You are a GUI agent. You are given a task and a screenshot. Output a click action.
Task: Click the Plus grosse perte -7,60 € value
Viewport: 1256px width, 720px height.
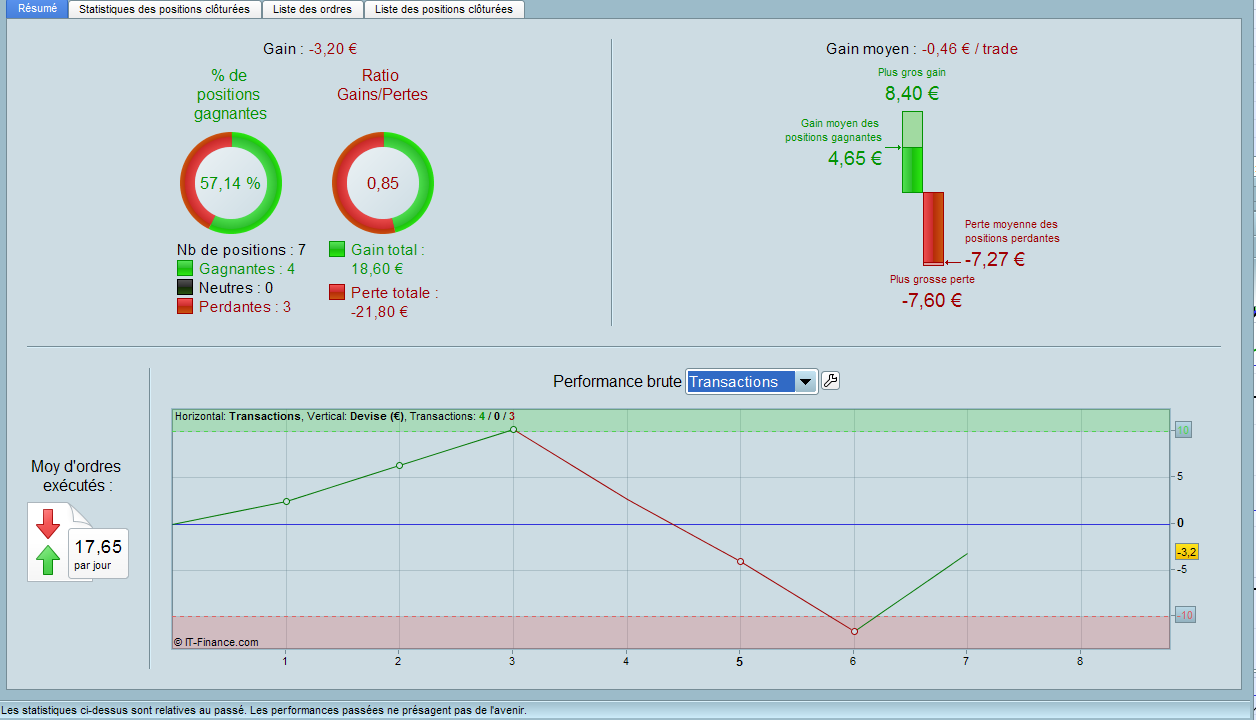point(932,301)
